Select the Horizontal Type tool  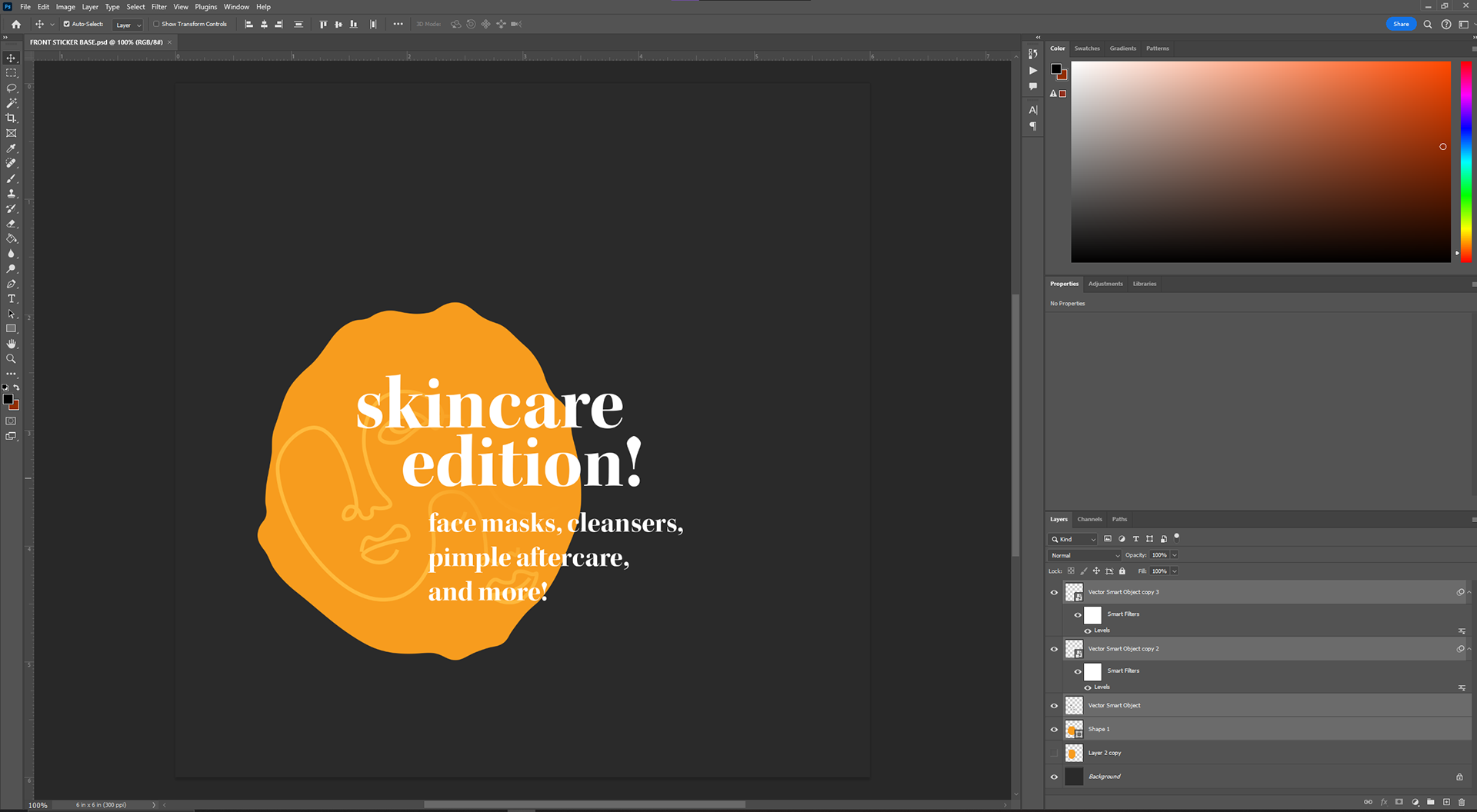[x=11, y=298]
